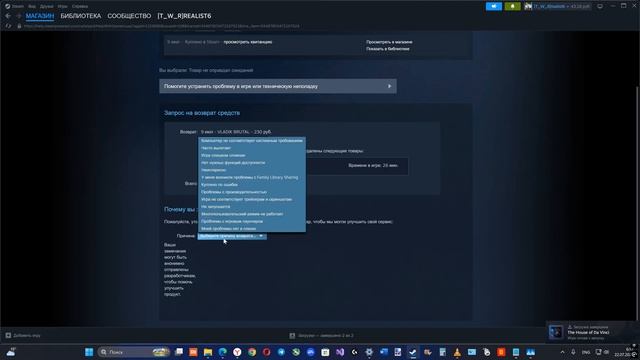Click the page vertical scrollbar
The image size is (640, 360).
[x=638, y=204]
